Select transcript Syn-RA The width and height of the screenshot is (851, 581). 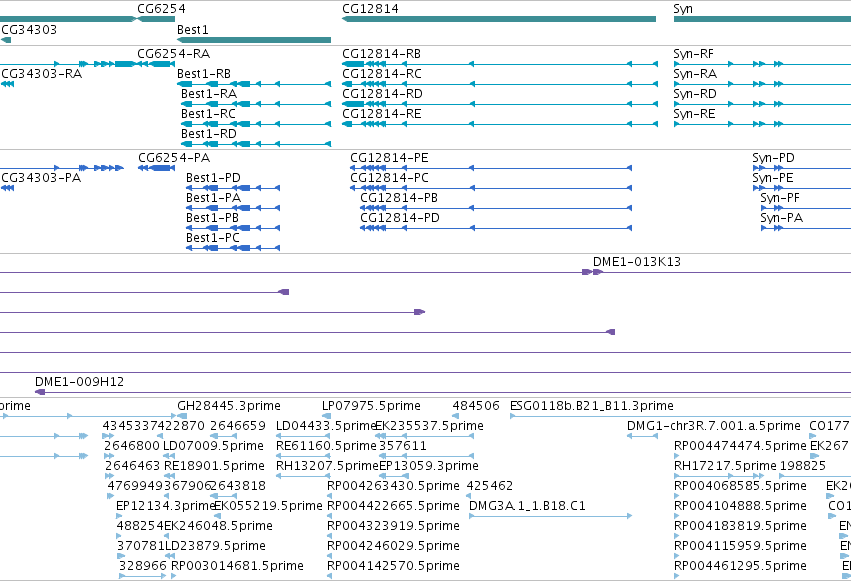coord(695,74)
